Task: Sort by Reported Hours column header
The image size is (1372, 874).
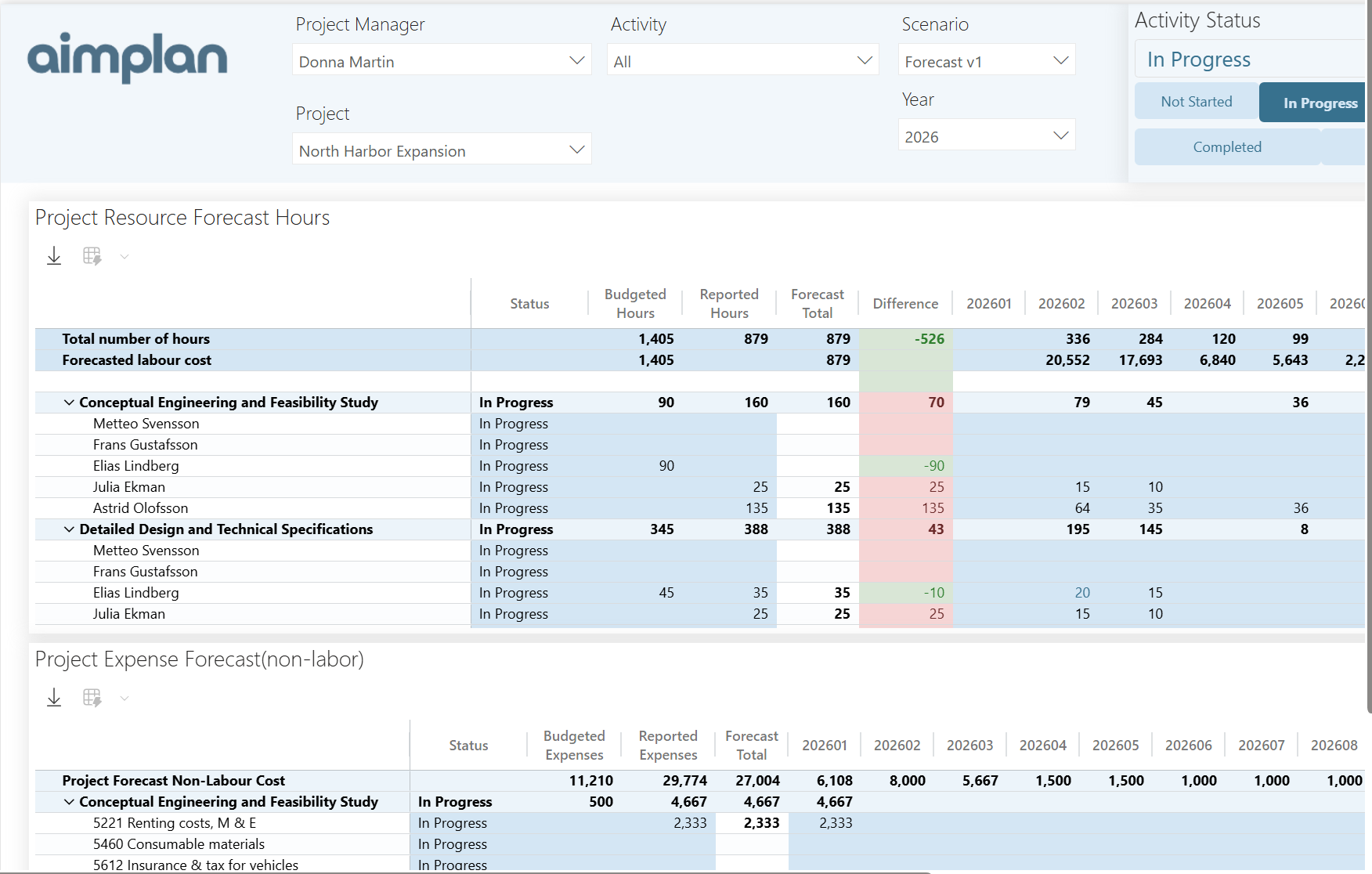Action: [x=729, y=304]
